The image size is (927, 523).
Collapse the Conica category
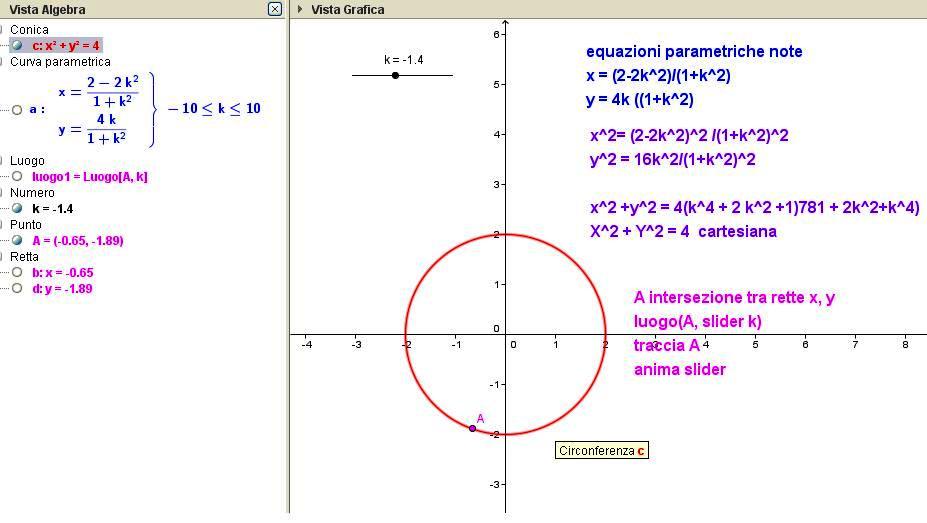click(x=2, y=30)
